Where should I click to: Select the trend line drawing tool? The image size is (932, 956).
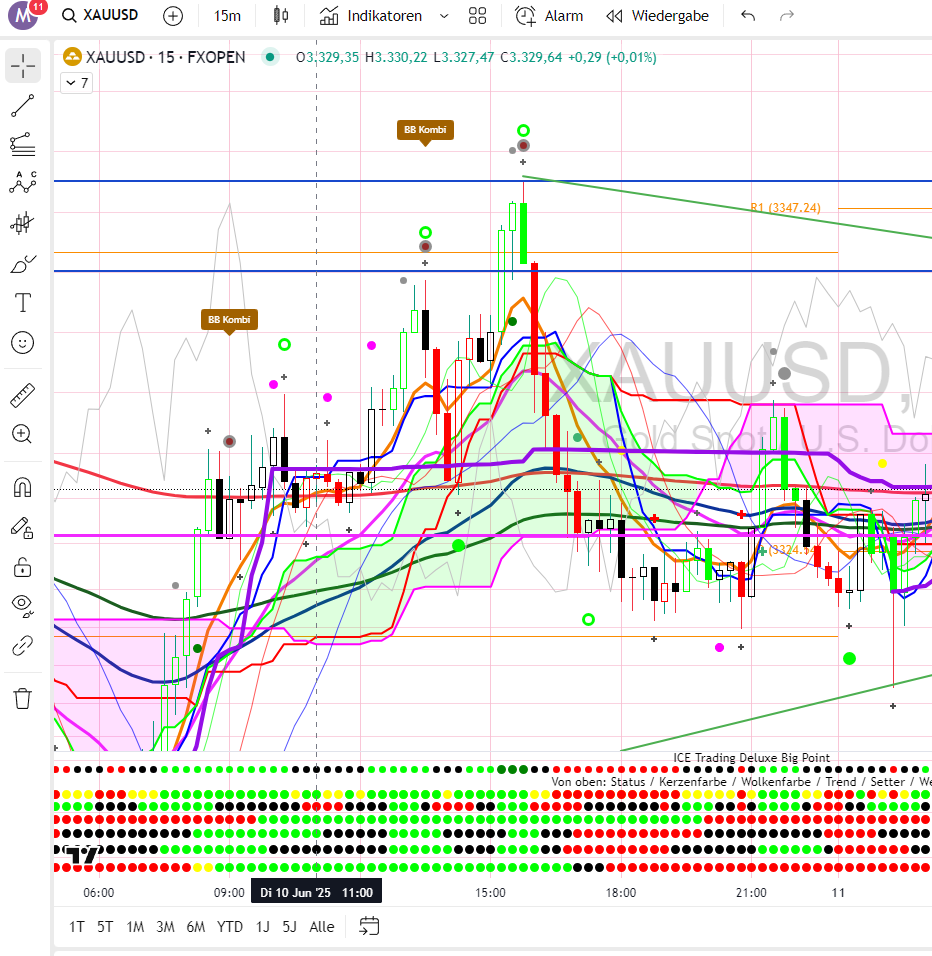tap(22, 106)
